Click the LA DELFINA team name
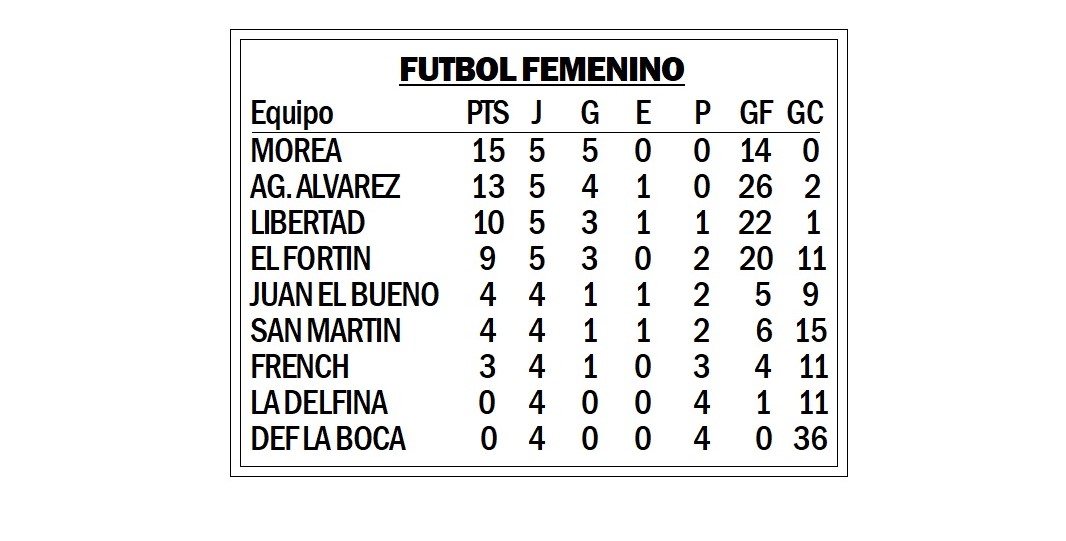Screen dimensions: 1066x541 [x=319, y=402]
